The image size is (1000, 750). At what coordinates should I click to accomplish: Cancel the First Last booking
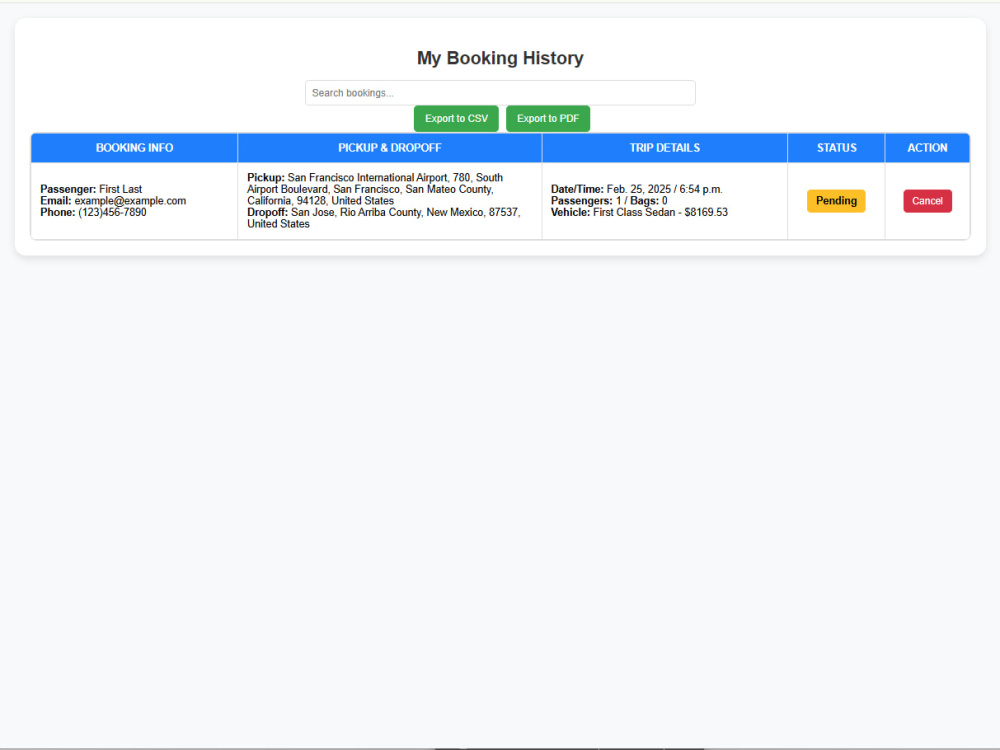(927, 201)
